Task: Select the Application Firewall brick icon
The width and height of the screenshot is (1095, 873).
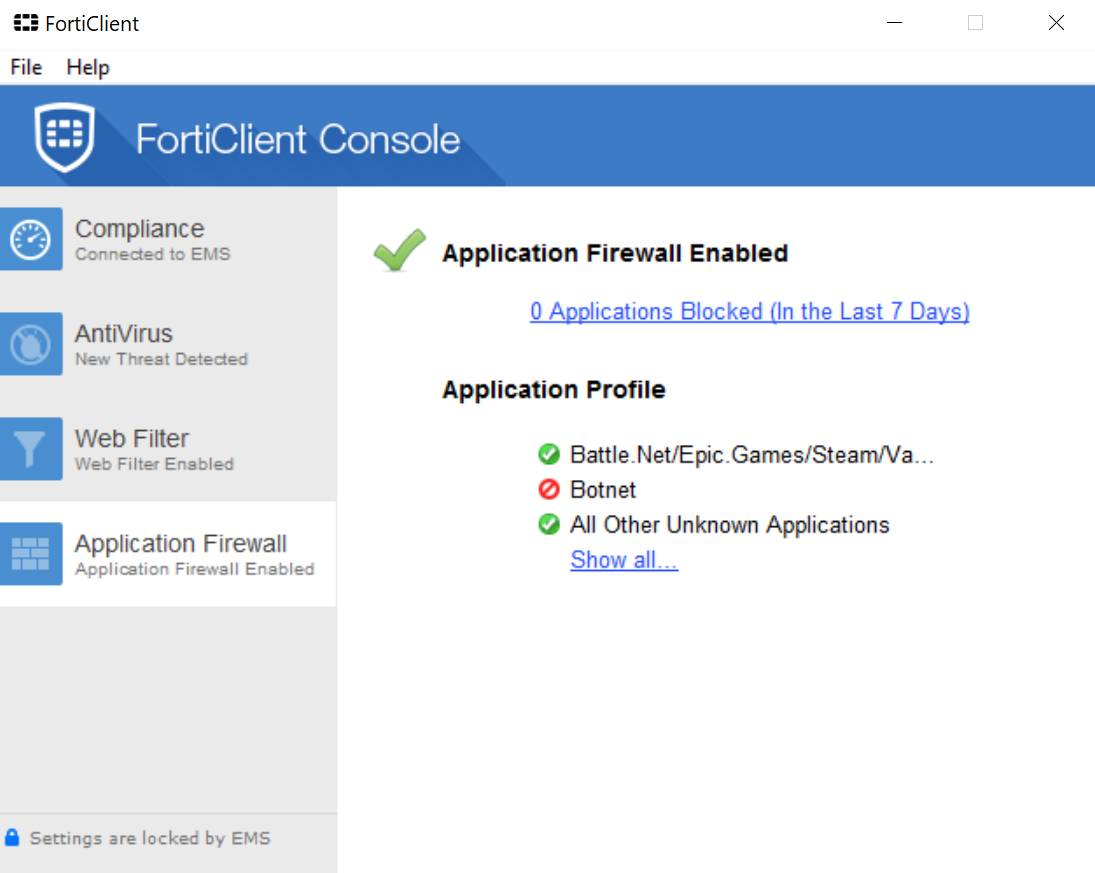Action: [x=31, y=554]
